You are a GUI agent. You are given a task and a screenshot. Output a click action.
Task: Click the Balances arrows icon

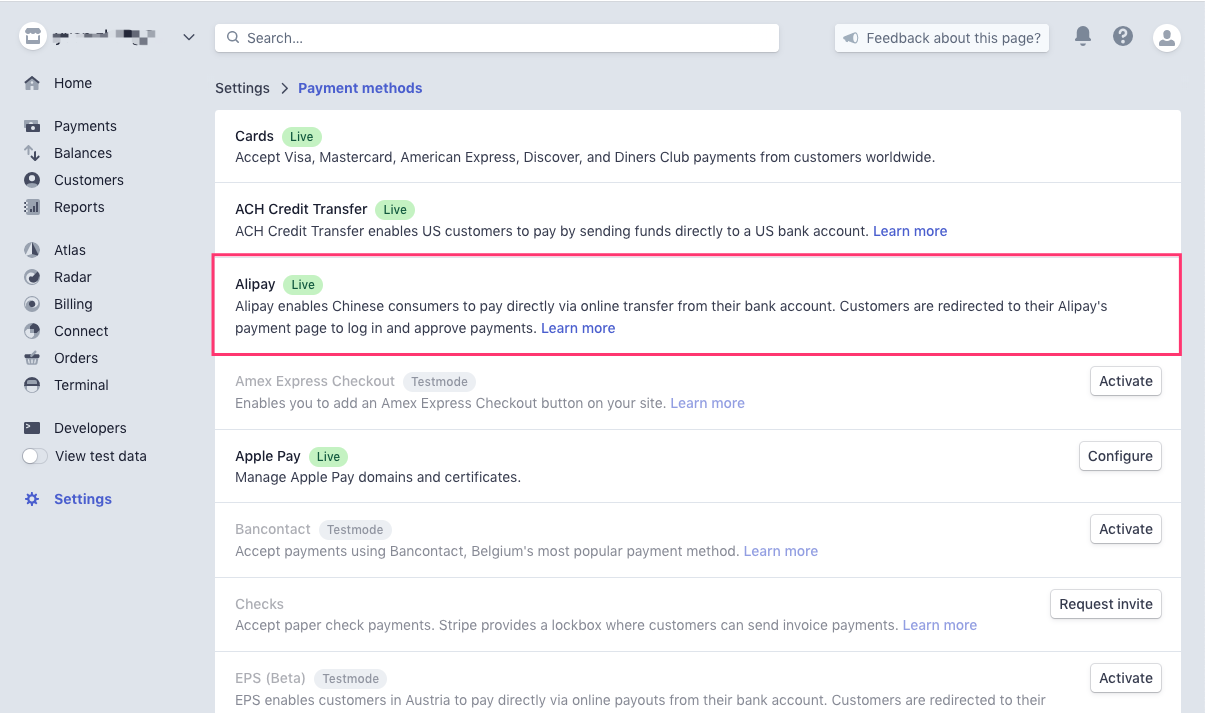[x=33, y=153]
